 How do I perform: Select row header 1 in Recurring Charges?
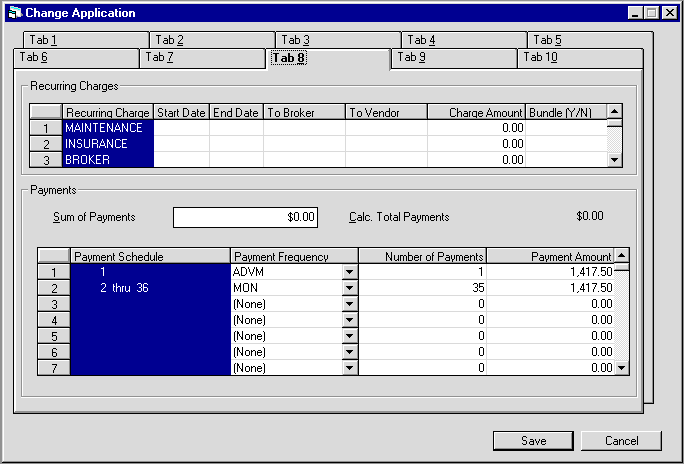[46, 128]
